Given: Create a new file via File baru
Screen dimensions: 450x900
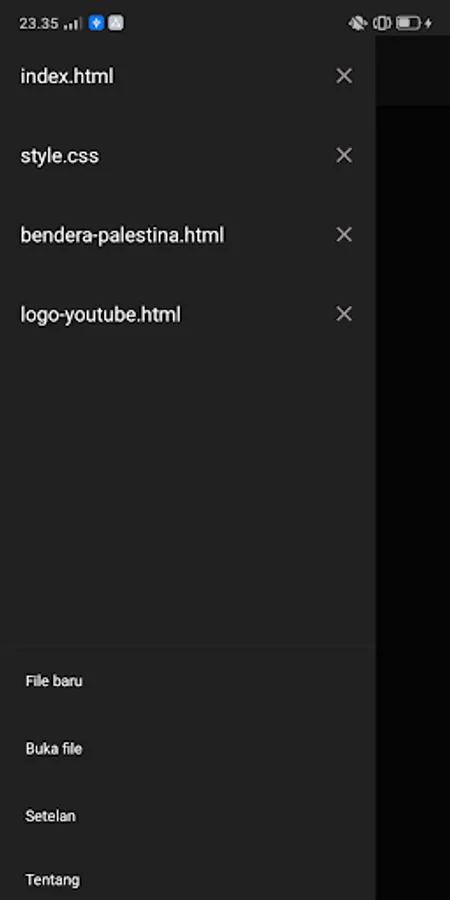Looking at the screenshot, I should pos(54,681).
